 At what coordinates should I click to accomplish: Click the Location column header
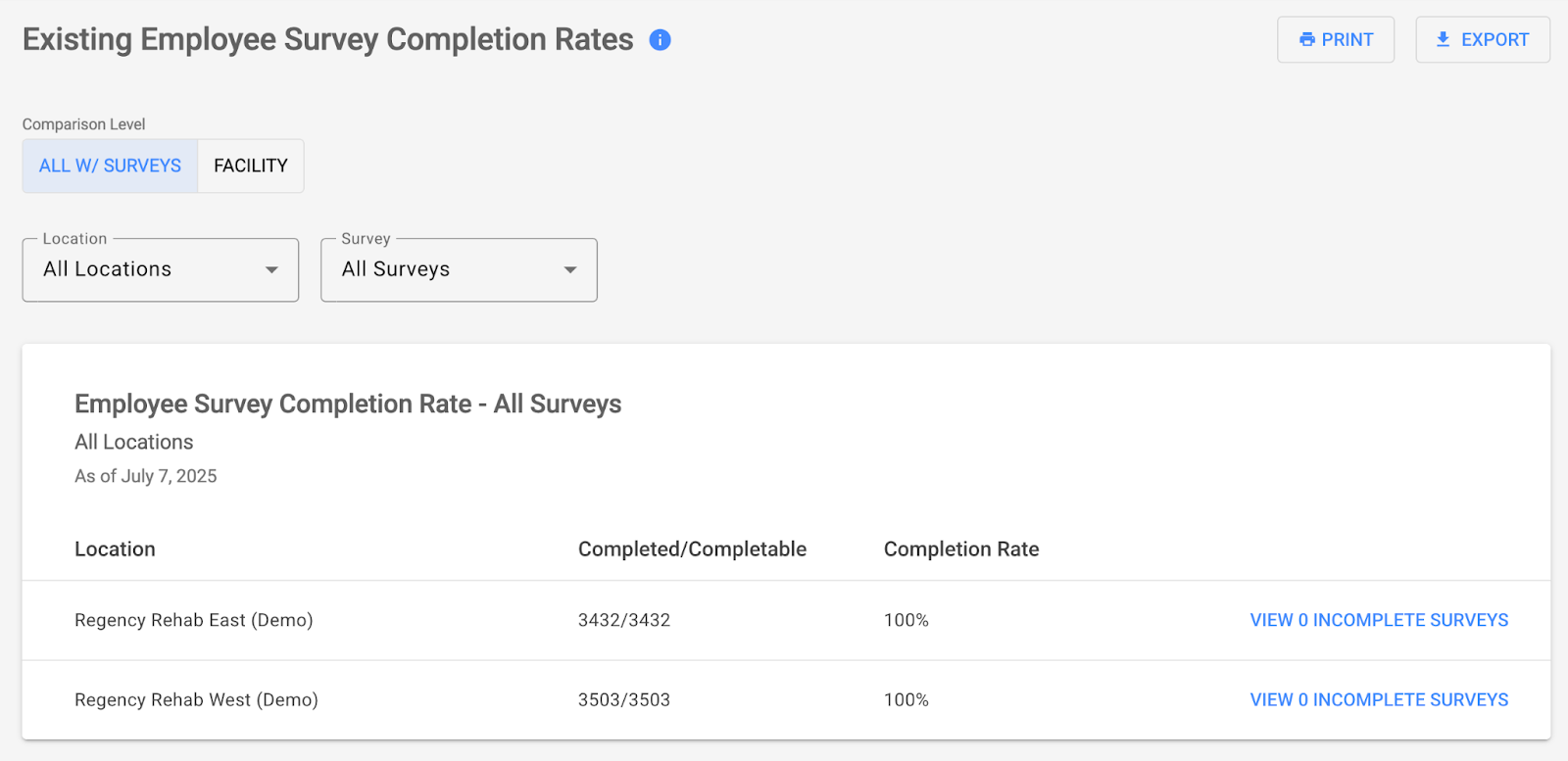tap(115, 549)
